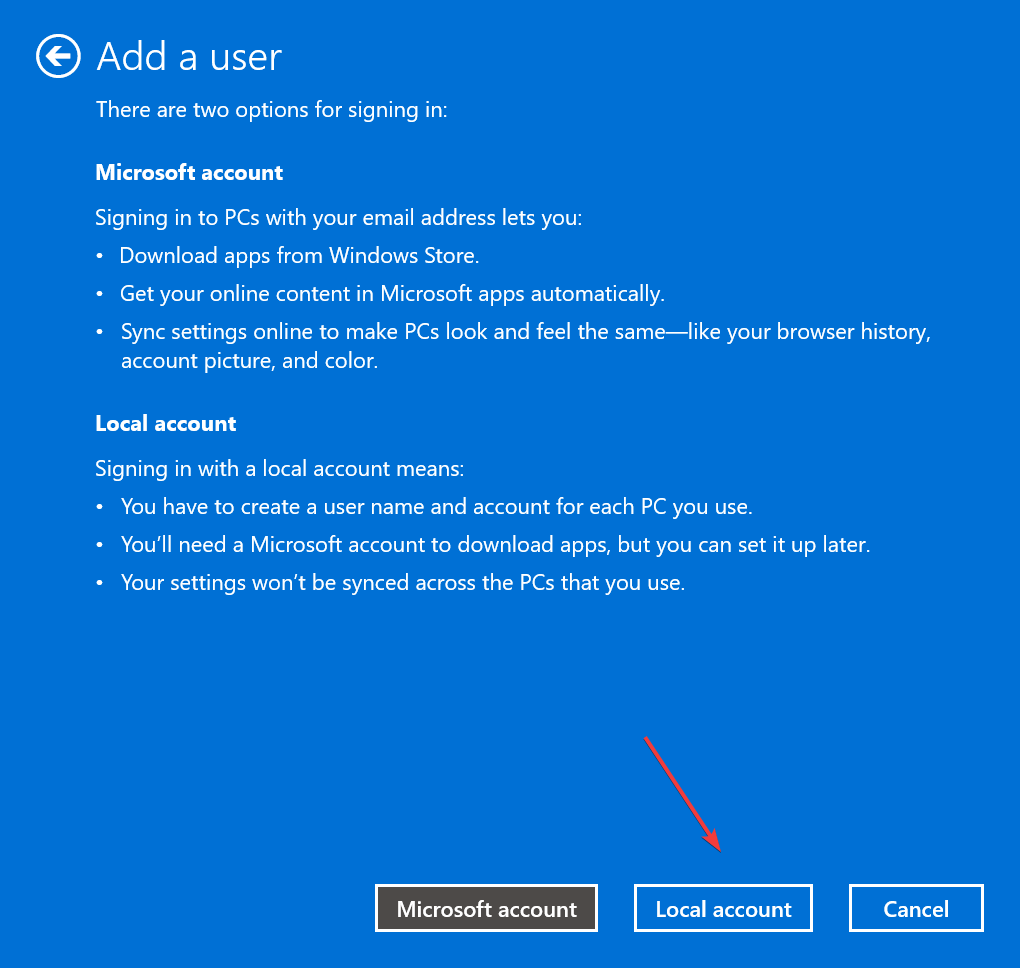Click 'Get your online content in Microsoft apps' bullet

392,294
